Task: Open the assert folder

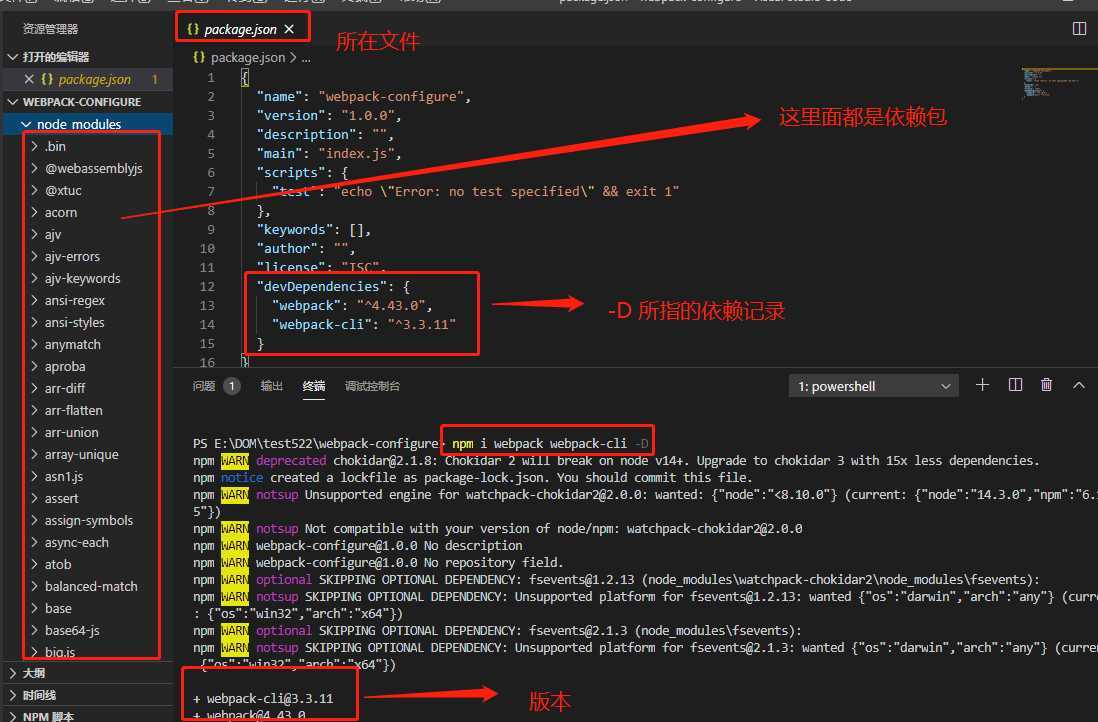Action: pos(62,499)
